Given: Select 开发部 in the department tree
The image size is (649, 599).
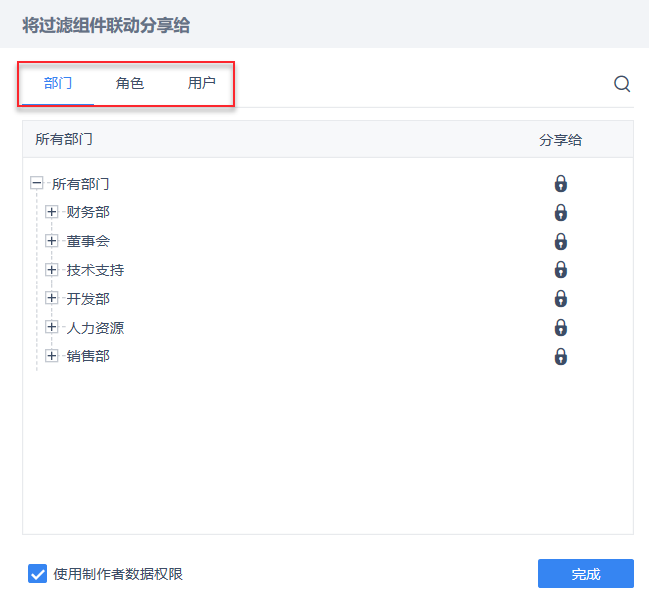Looking at the screenshot, I should (x=88, y=299).
